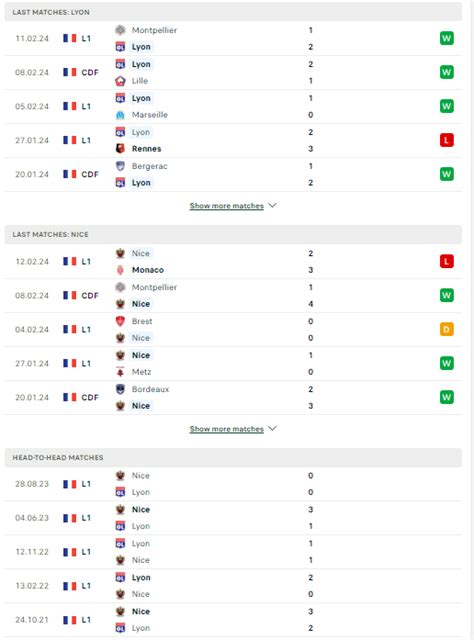Select the Last Matches: Nice section header
This screenshot has height=640, width=474.
[233, 234]
